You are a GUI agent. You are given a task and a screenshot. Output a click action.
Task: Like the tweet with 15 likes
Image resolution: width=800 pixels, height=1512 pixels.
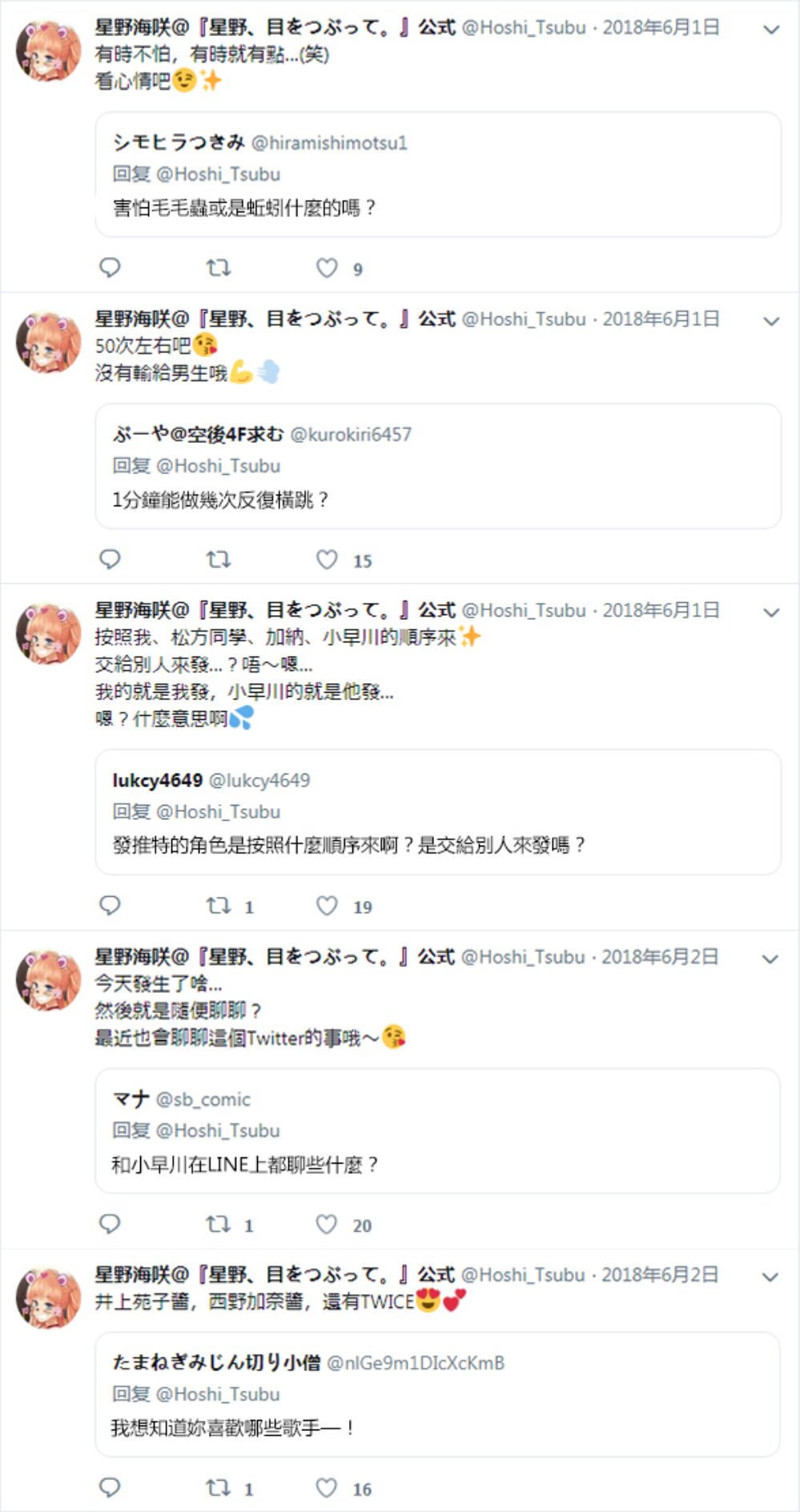pyautogui.click(x=327, y=559)
